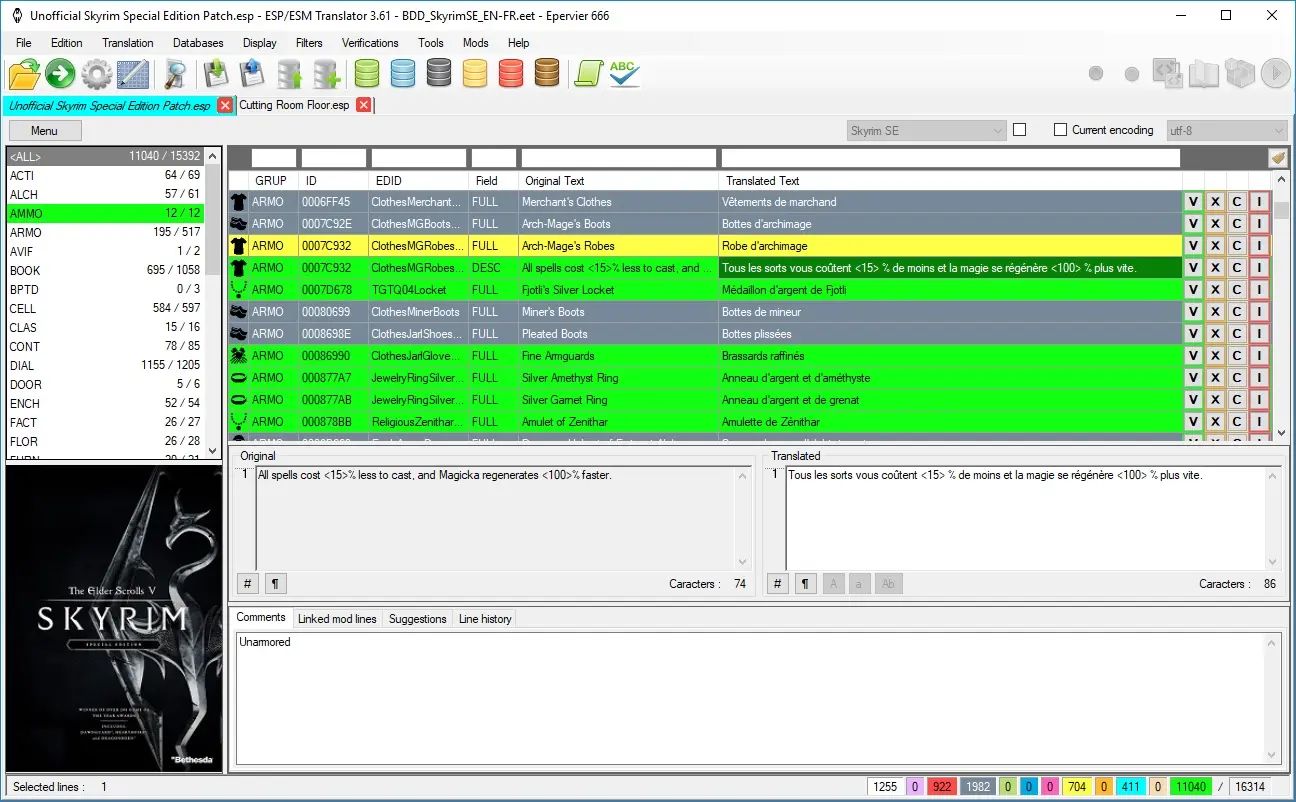Sort by the Original Text column header
The height and width of the screenshot is (802, 1296).
[x=618, y=181]
